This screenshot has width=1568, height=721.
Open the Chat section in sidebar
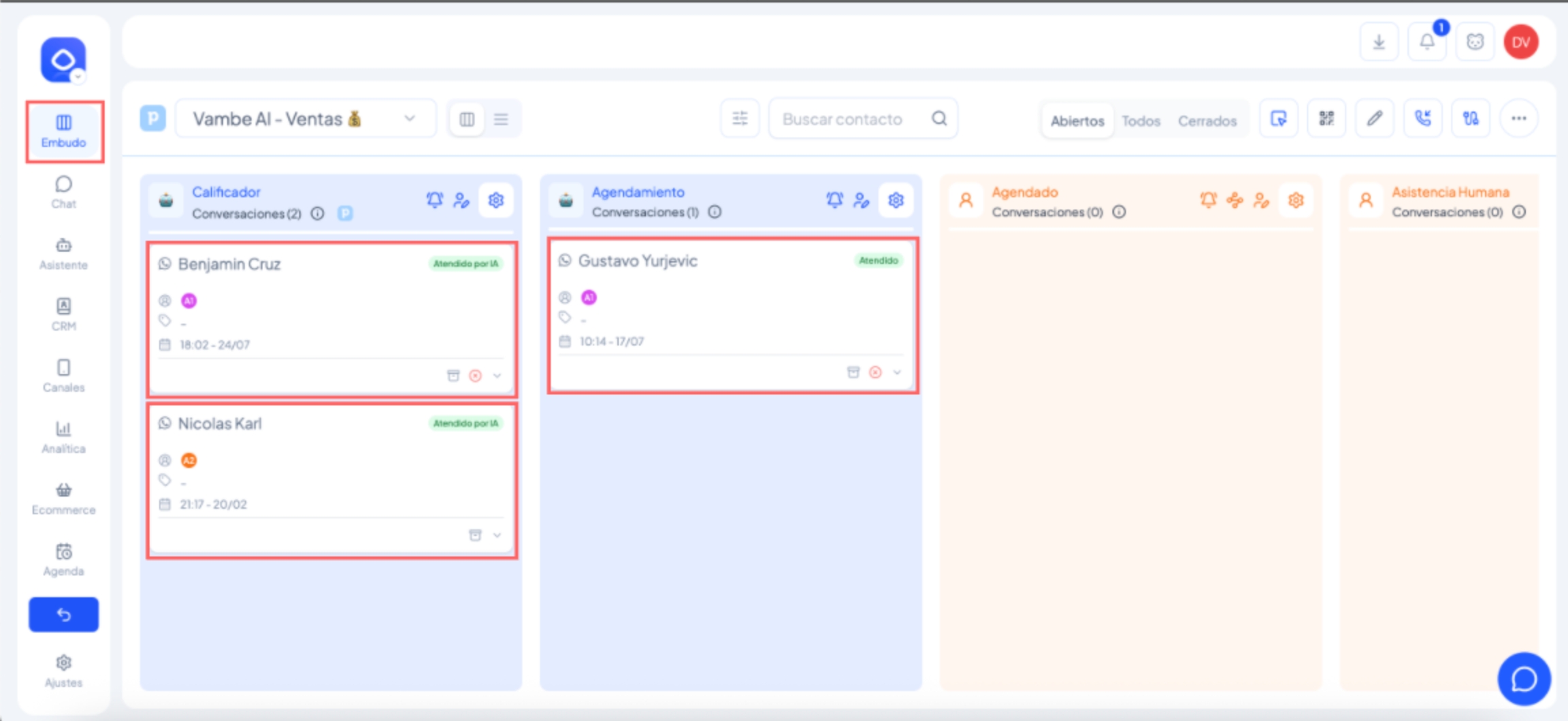tap(63, 192)
